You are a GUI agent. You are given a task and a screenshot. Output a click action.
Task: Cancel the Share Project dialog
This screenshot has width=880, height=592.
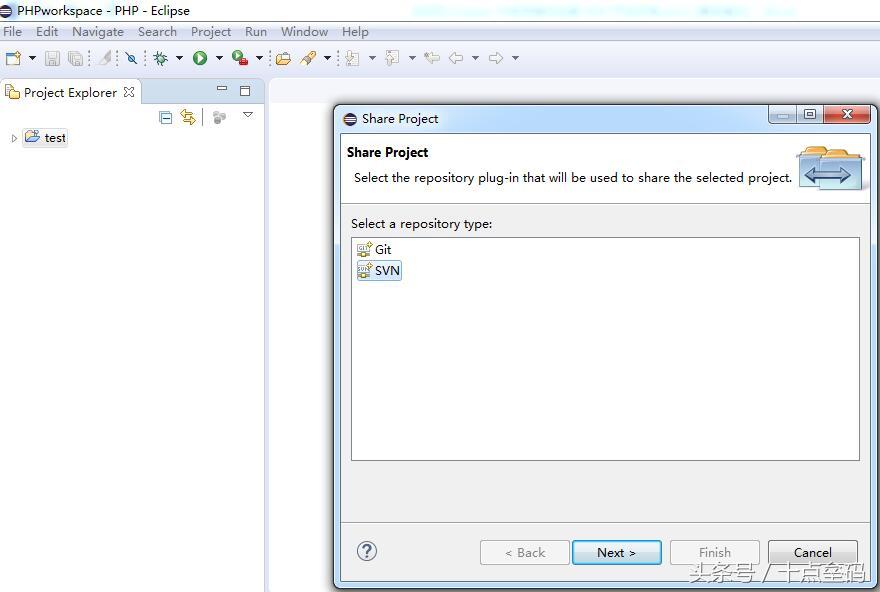point(812,552)
